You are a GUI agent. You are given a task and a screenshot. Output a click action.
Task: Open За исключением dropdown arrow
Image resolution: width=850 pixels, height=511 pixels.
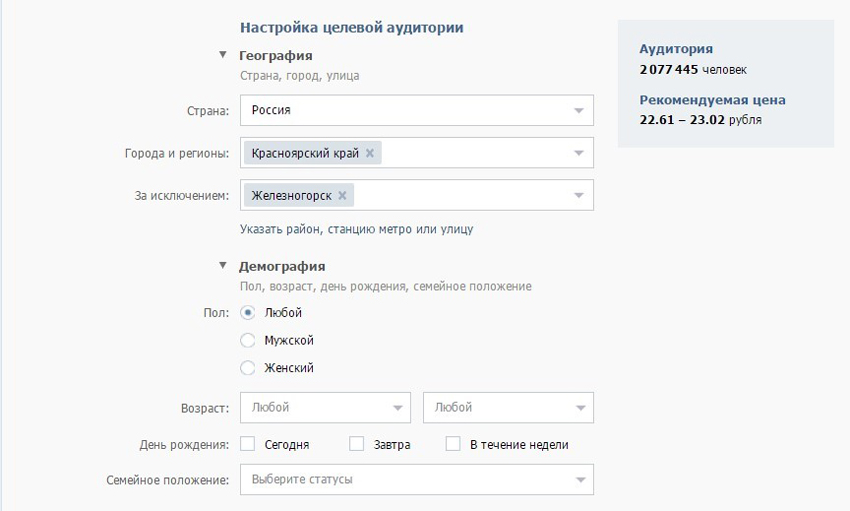(579, 195)
